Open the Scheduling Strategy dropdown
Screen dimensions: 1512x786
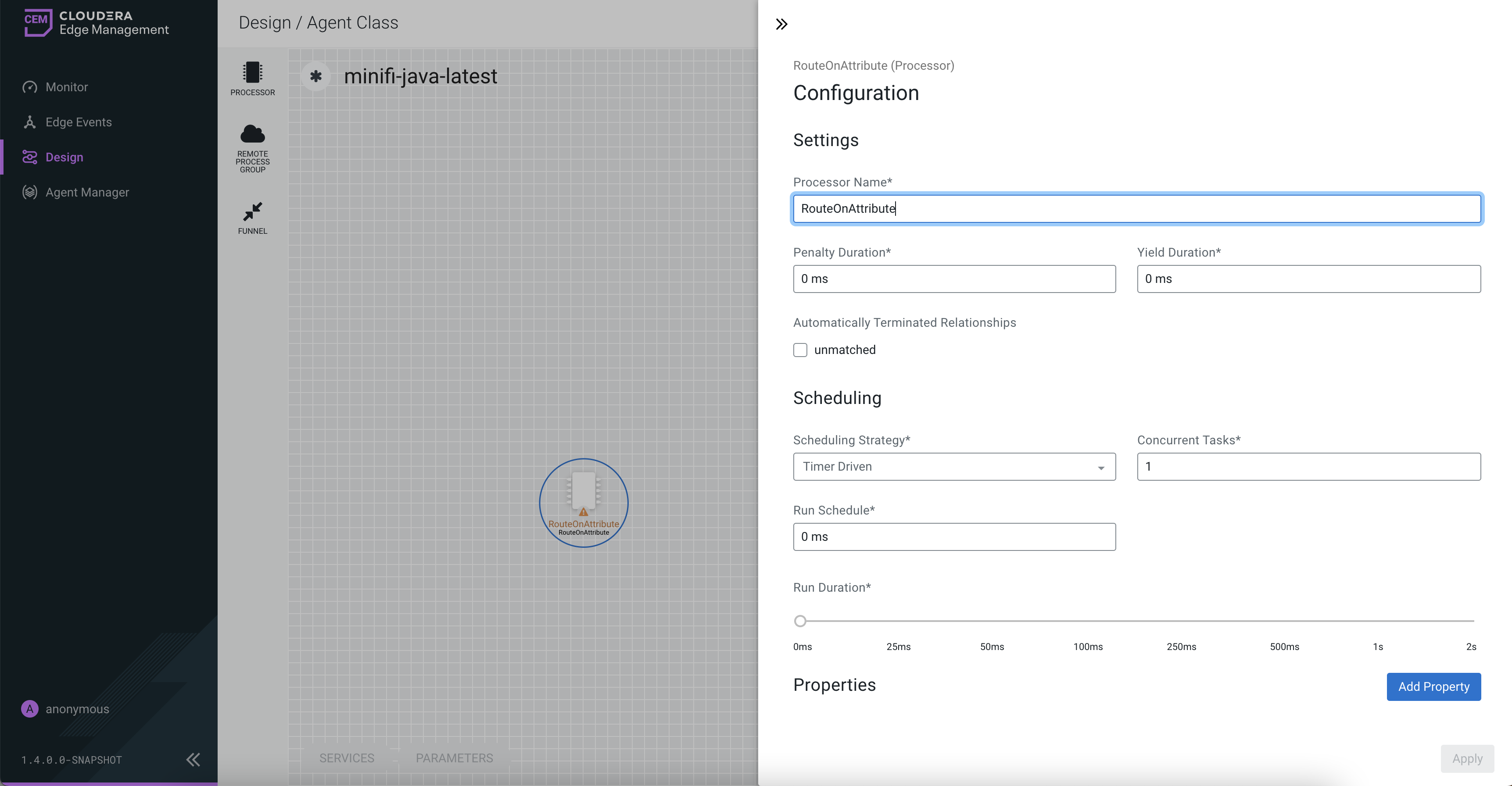click(x=954, y=466)
